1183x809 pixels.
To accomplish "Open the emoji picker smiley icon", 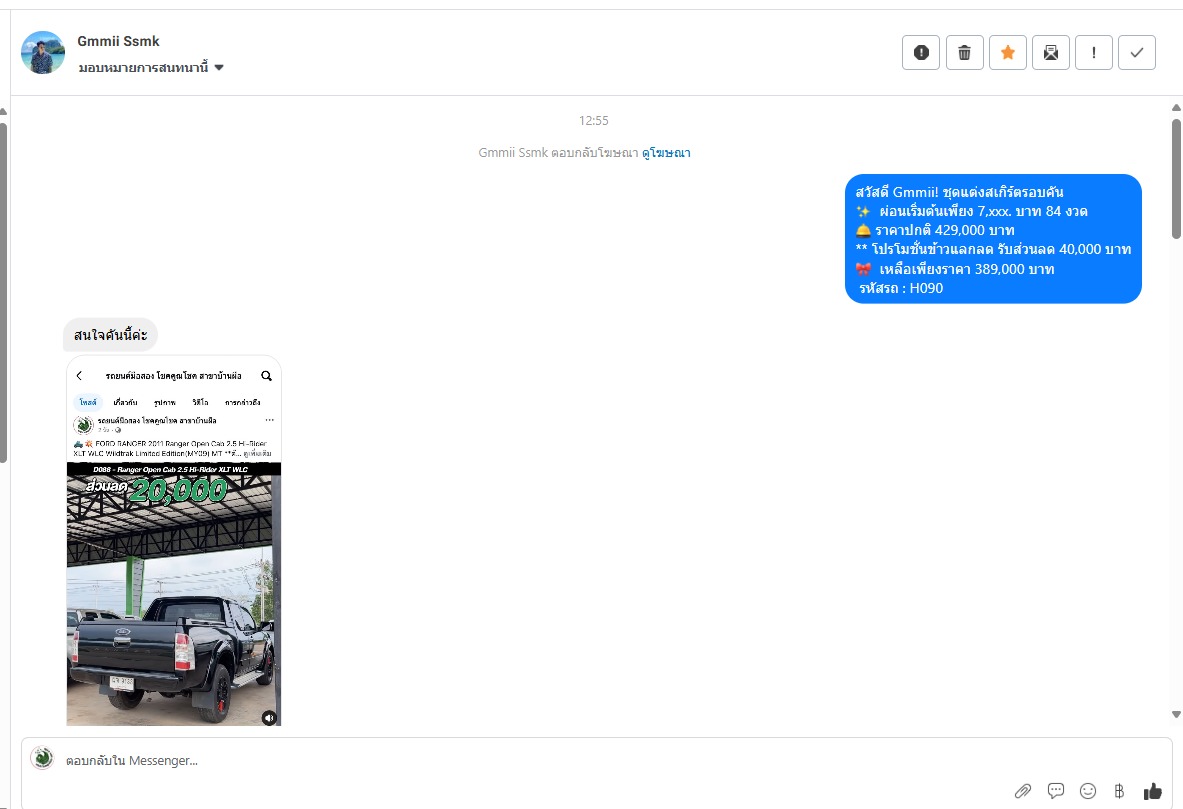I will coord(1087,790).
